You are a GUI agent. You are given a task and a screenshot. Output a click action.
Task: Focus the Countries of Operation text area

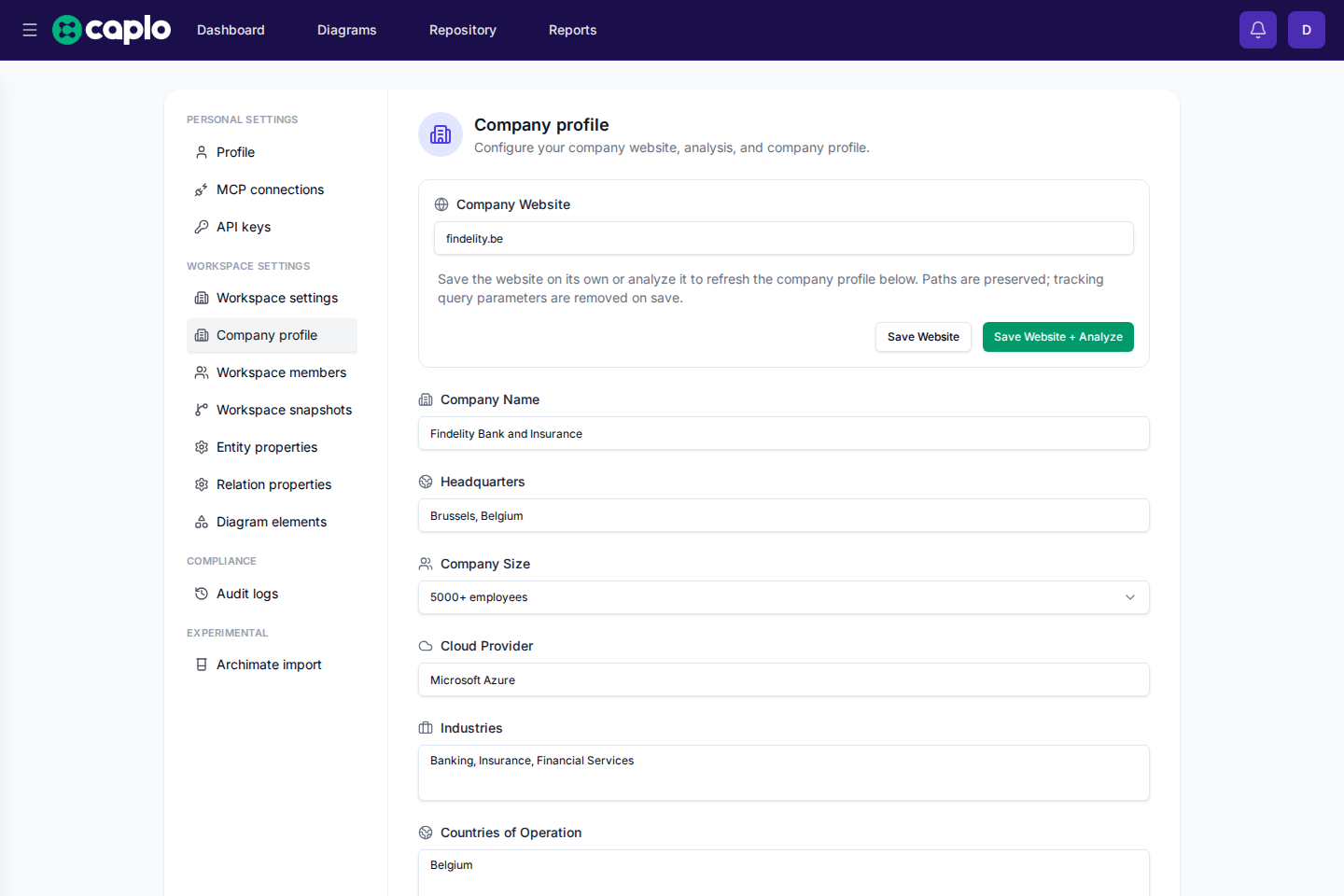click(784, 874)
